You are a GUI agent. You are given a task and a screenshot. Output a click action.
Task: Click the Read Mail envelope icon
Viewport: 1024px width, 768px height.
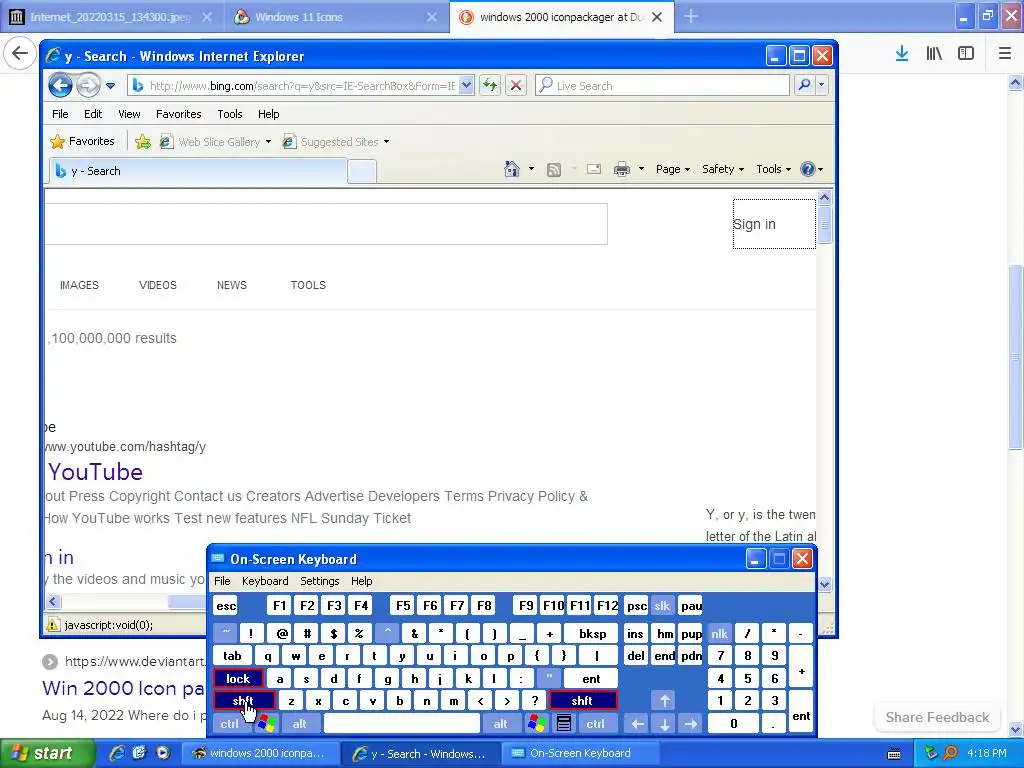[x=594, y=169]
